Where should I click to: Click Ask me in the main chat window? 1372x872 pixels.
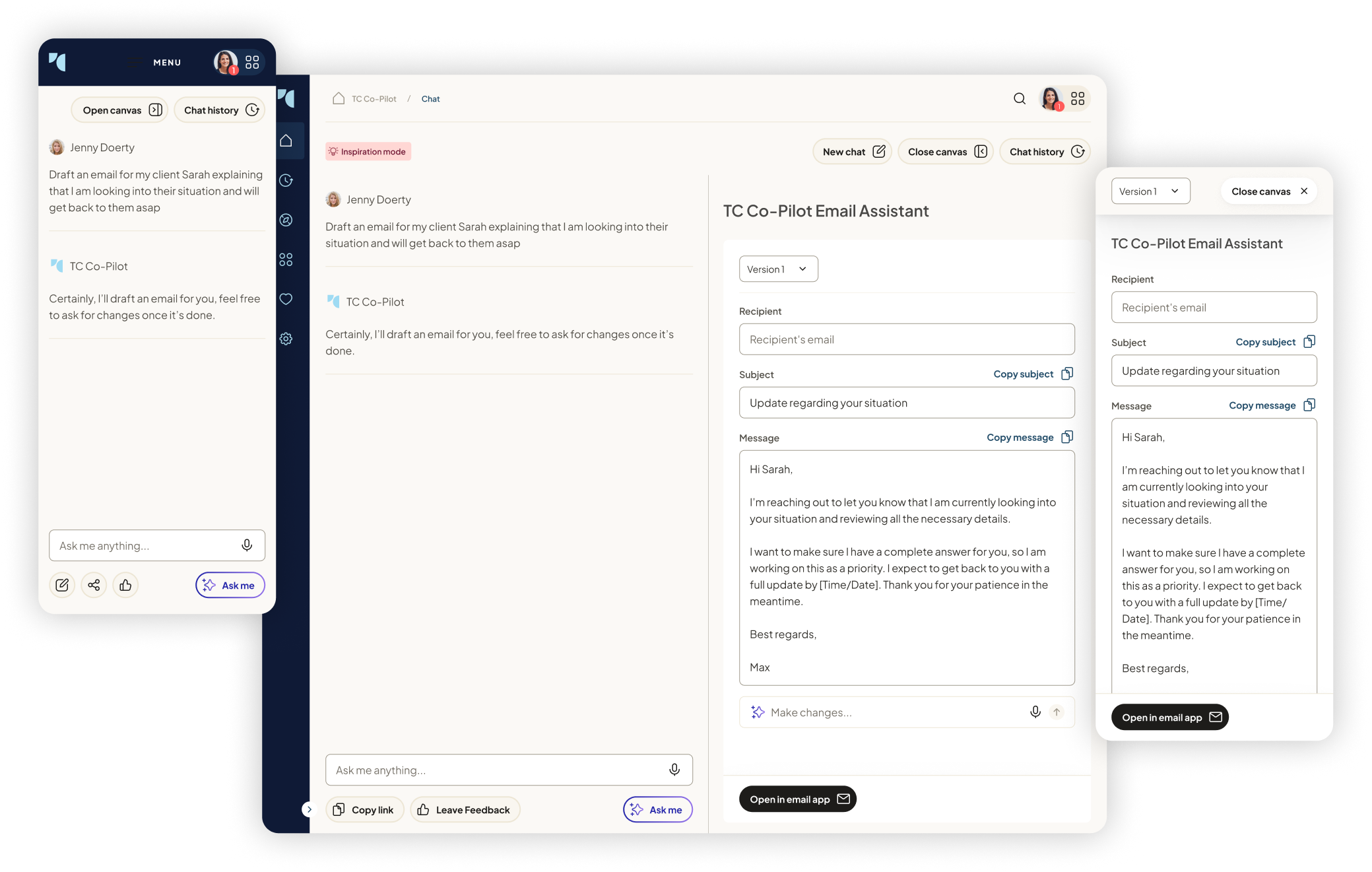point(658,809)
